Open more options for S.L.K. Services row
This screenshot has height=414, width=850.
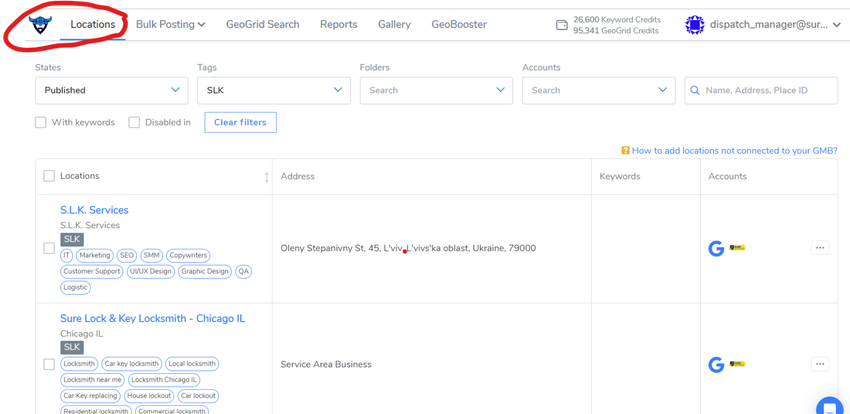(820, 248)
